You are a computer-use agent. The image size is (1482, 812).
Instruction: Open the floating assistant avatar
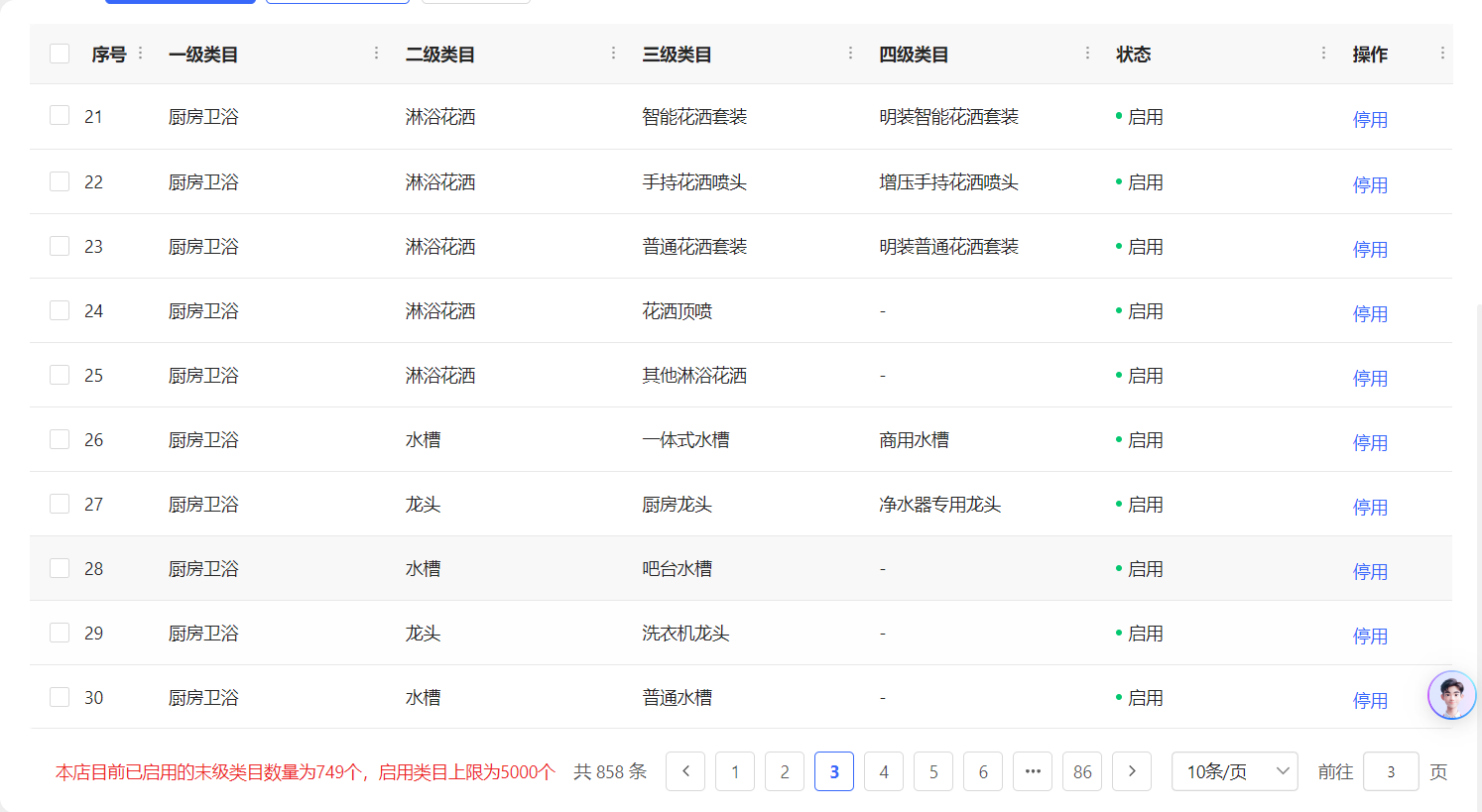[x=1451, y=695]
